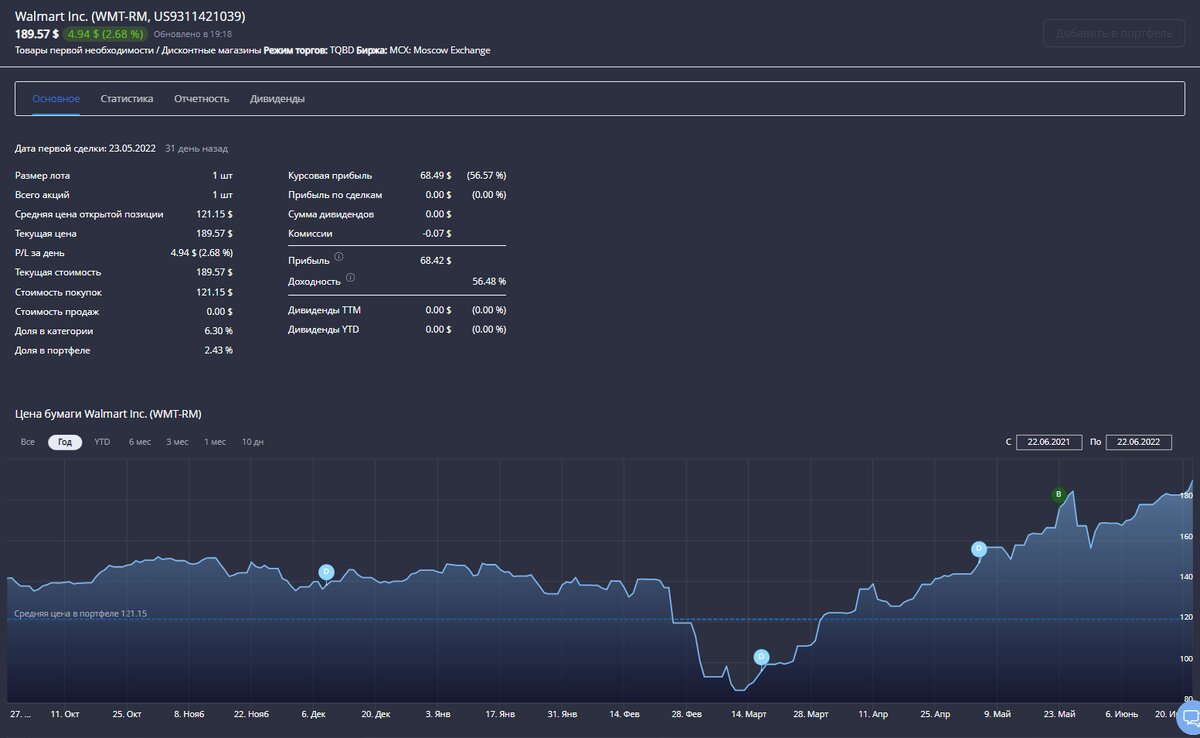
Task: Select the D dividend marker near 9. Май
Action: click(x=979, y=548)
